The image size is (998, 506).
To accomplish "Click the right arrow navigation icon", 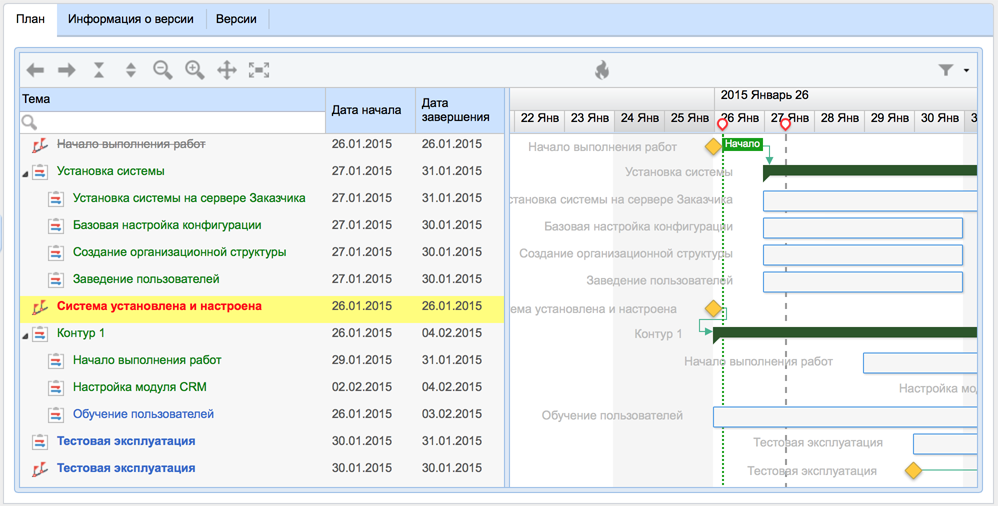I will coord(67,70).
